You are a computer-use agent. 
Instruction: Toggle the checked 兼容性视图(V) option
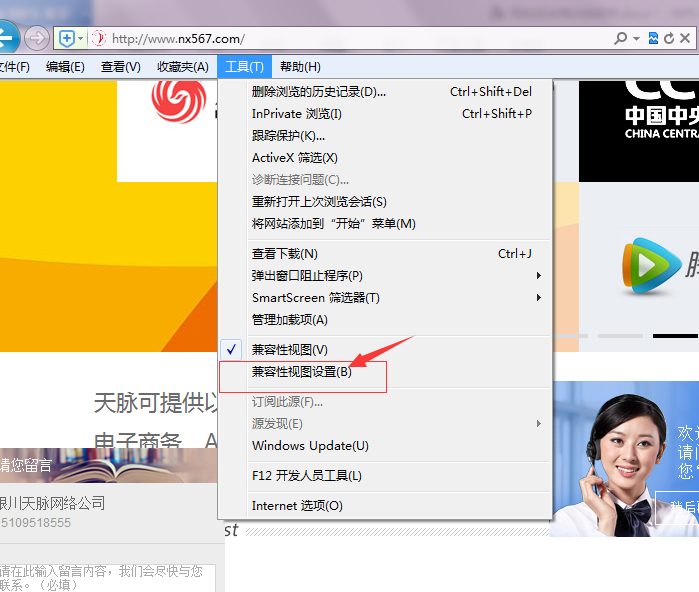pyautogui.click(x=290, y=350)
